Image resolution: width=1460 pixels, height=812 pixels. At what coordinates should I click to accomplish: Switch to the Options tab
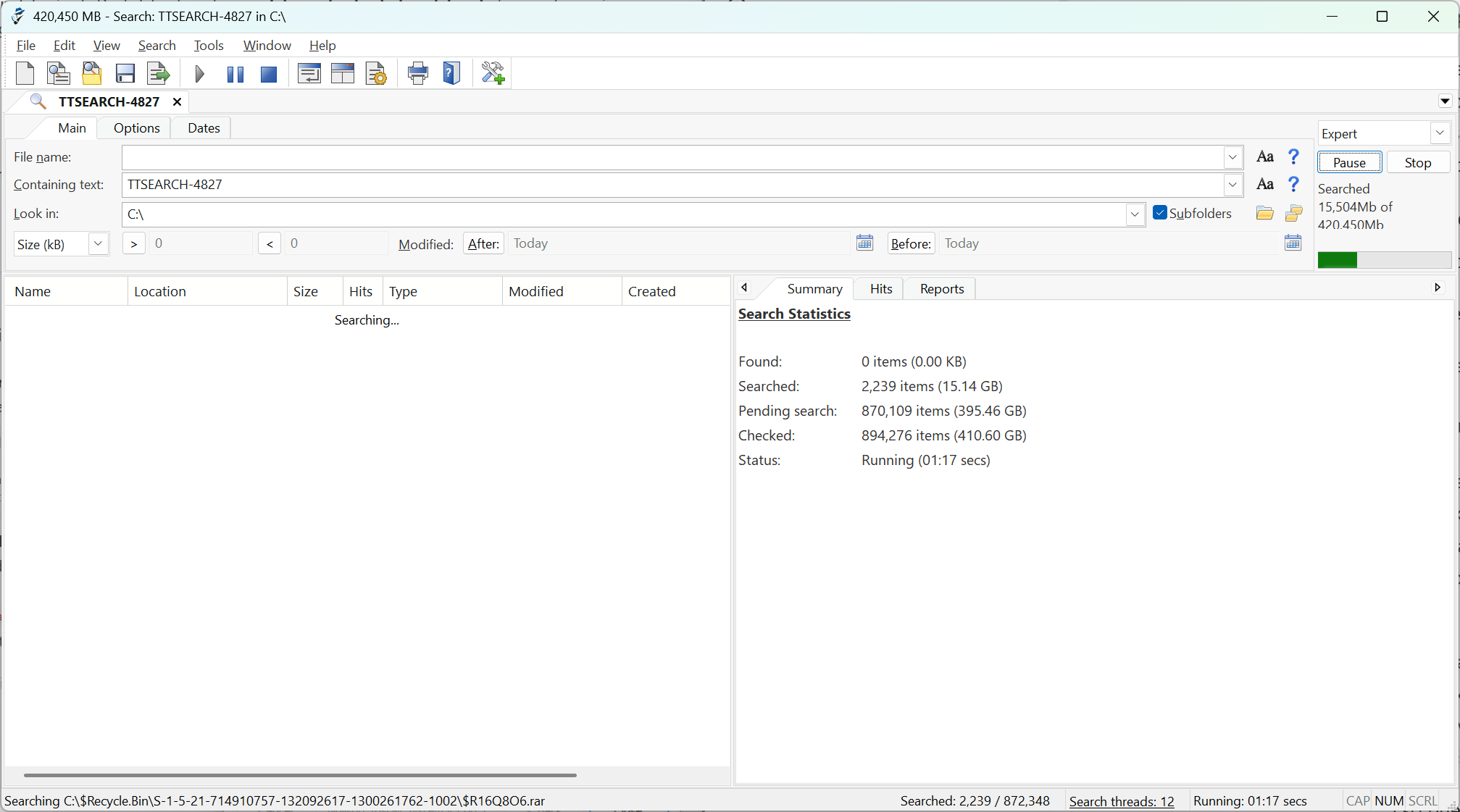coord(136,128)
